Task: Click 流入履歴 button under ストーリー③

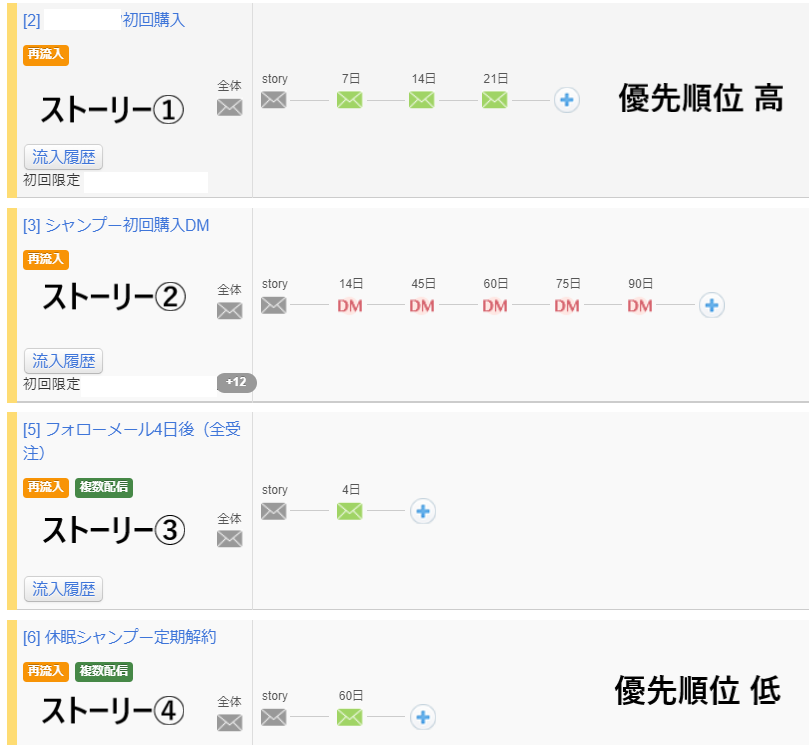Action: click(63, 588)
